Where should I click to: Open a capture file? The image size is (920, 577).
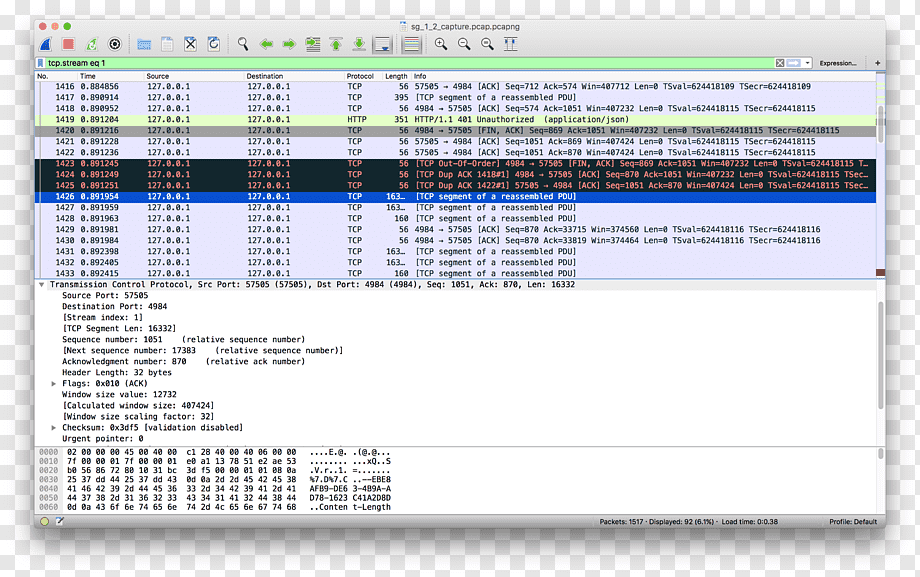tap(144, 44)
